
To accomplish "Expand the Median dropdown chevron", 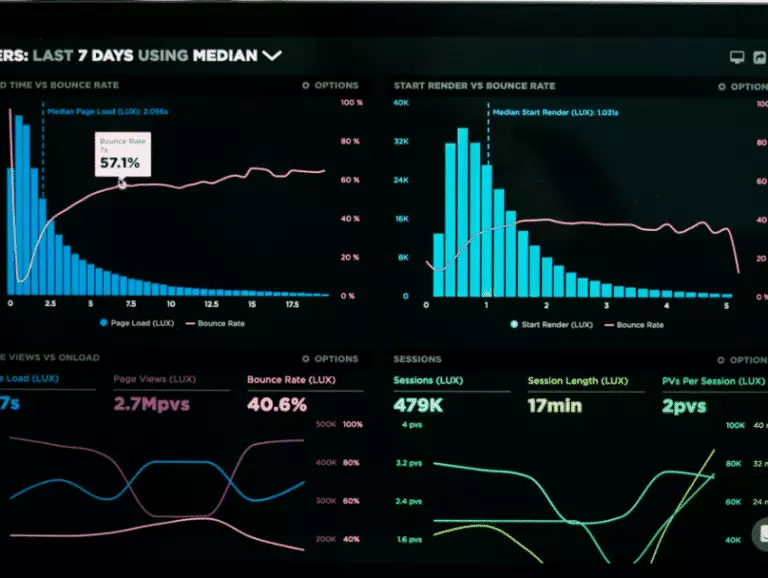I will pyautogui.click(x=271, y=56).
